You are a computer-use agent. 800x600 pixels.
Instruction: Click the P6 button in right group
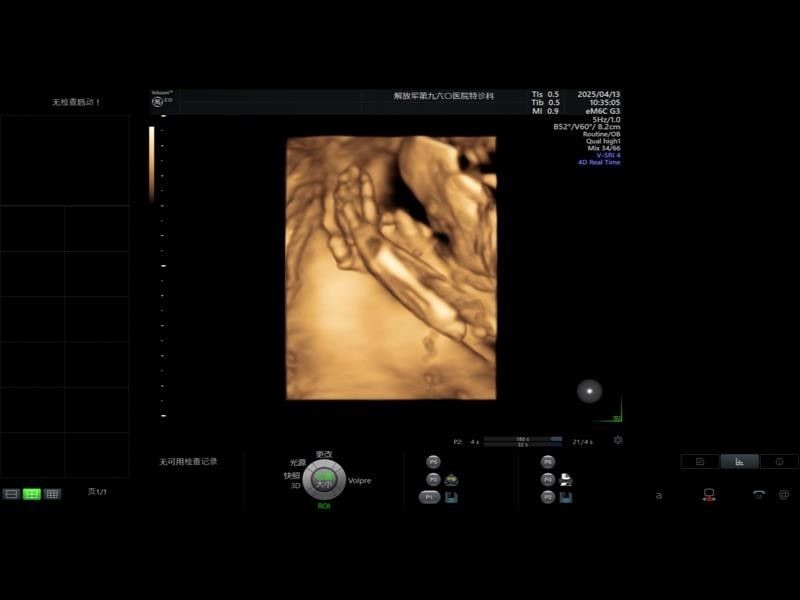pos(547,462)
